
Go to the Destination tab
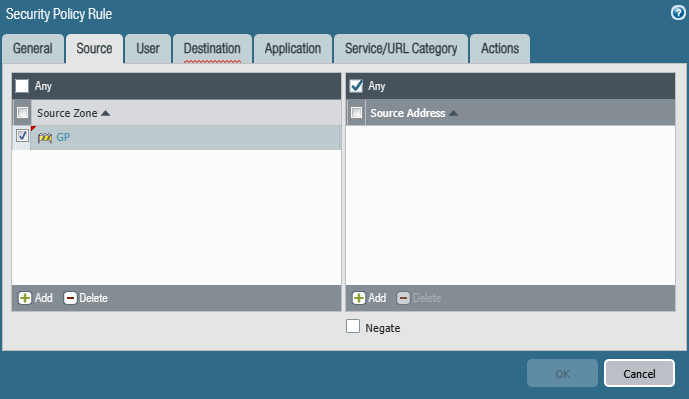[x=212, y=49]
